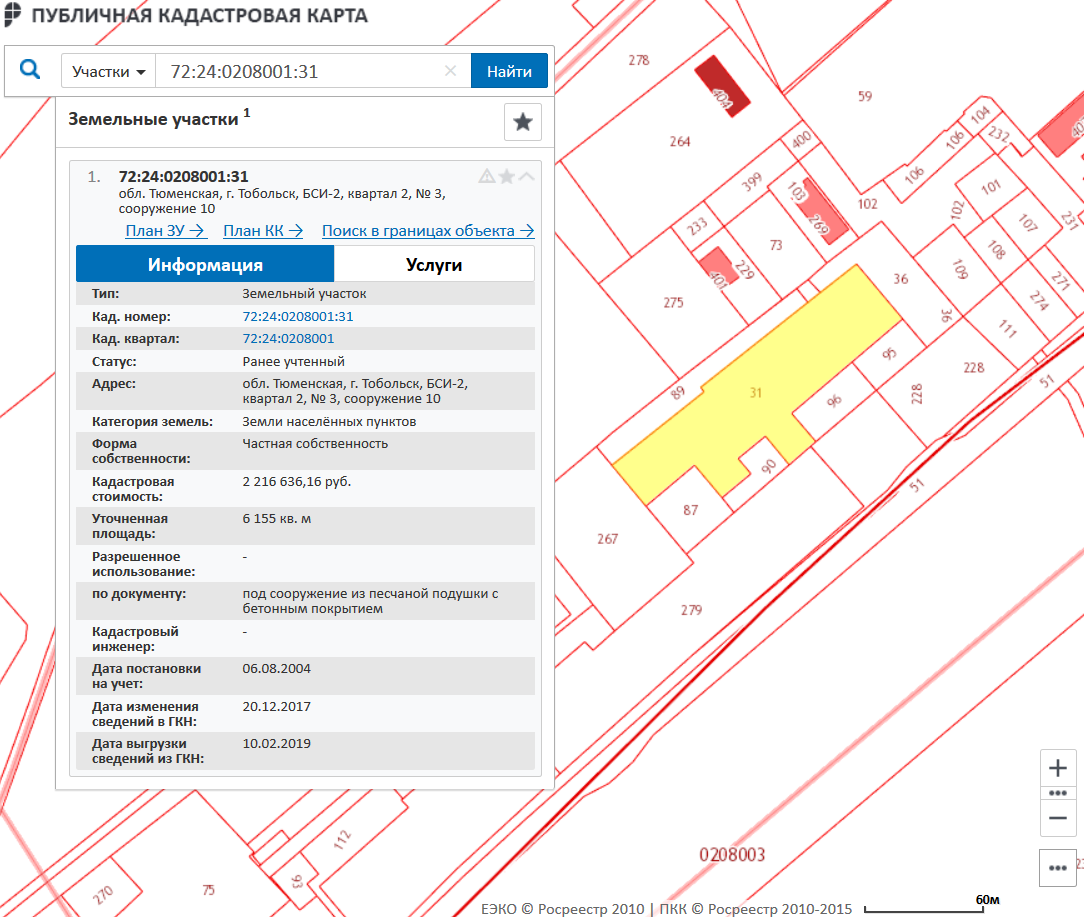Collapse the parcel result card chevron
This screenshot has width=1084, height=917.
(x=527, y=177)
